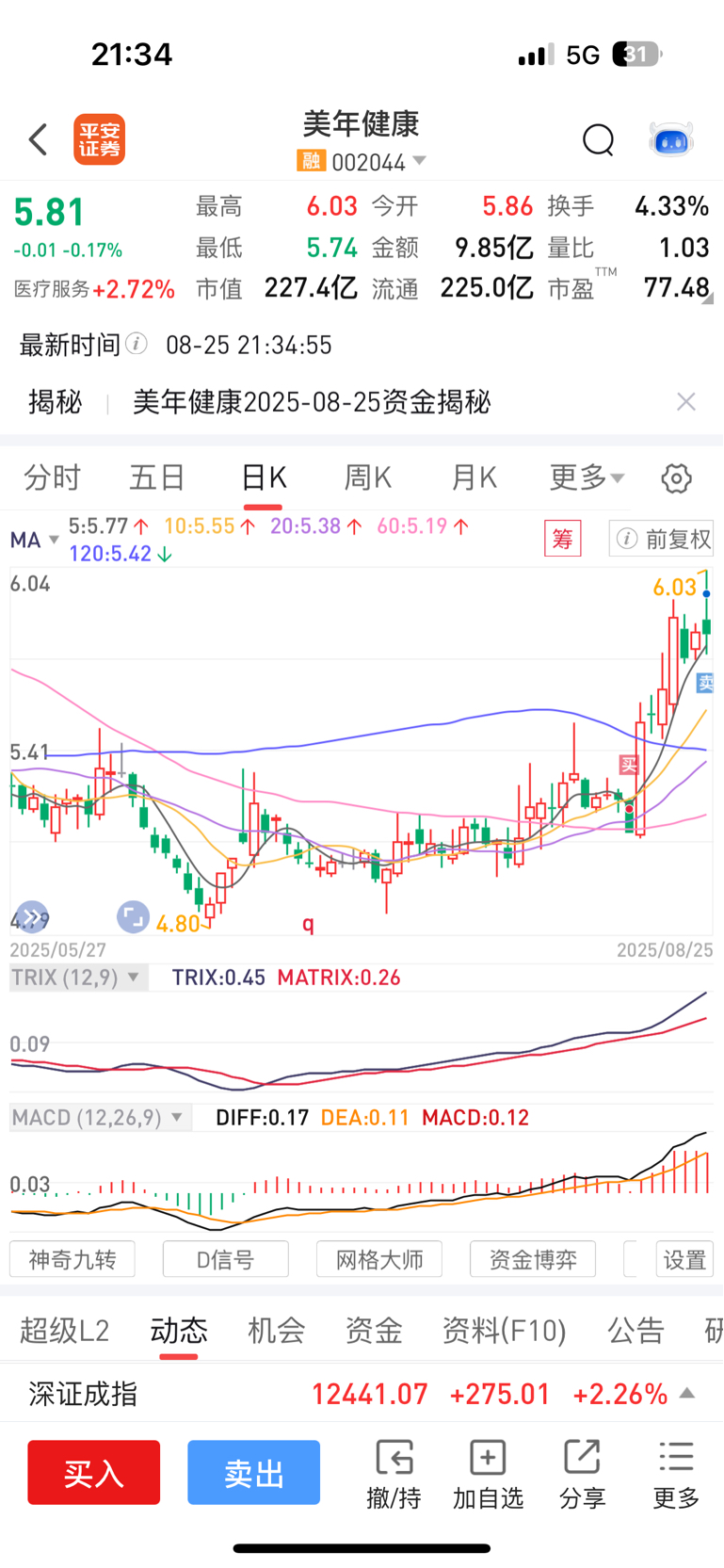Switch to the 五日 chart tab
The width and height of the screenshot is (724, 1568).
pos(157,477)
